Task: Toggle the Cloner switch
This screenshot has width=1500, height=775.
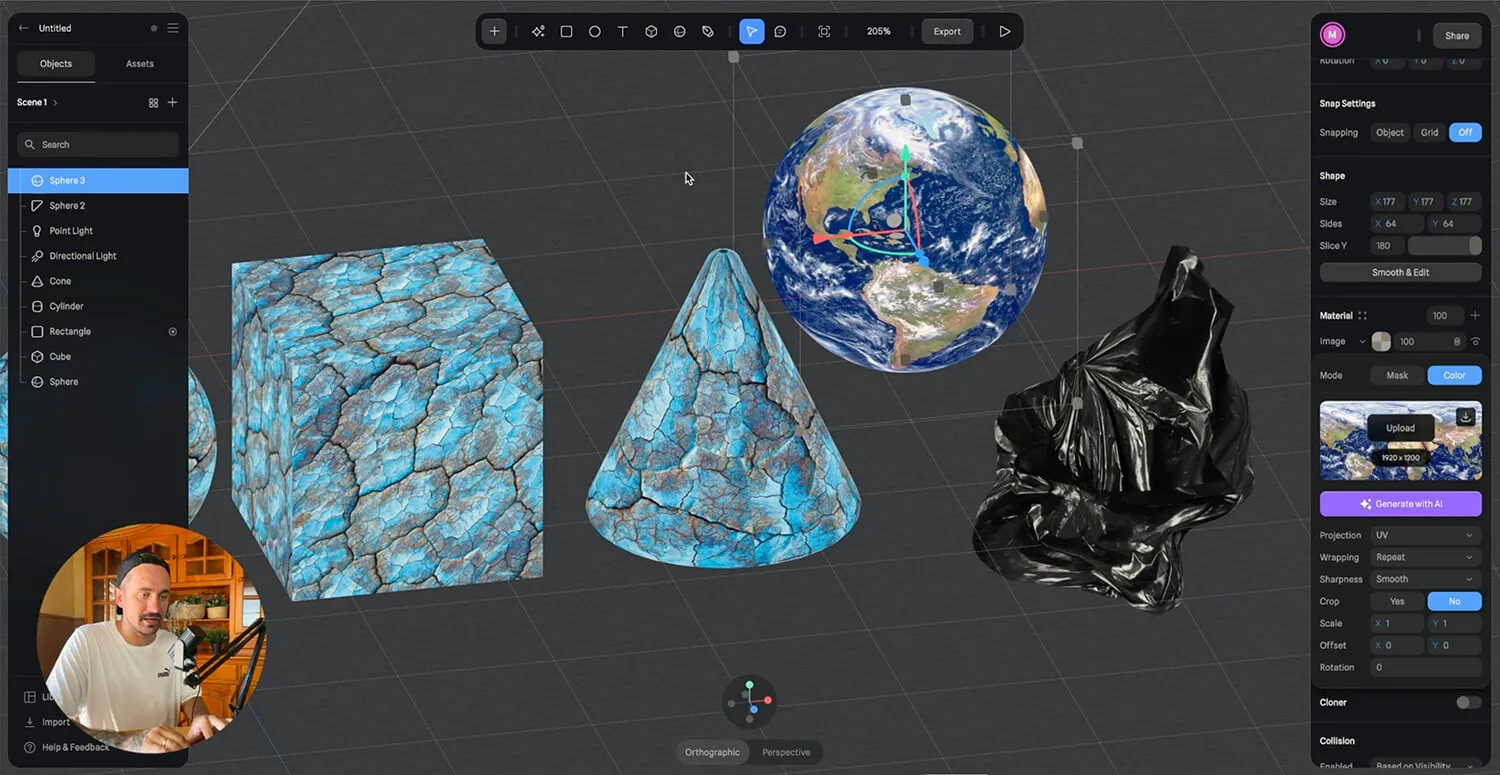Action: (x=1468, y=702)
